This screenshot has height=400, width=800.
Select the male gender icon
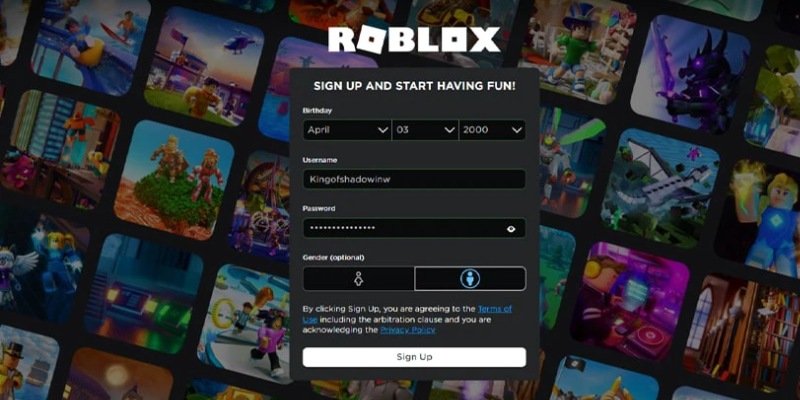[470, 279]
